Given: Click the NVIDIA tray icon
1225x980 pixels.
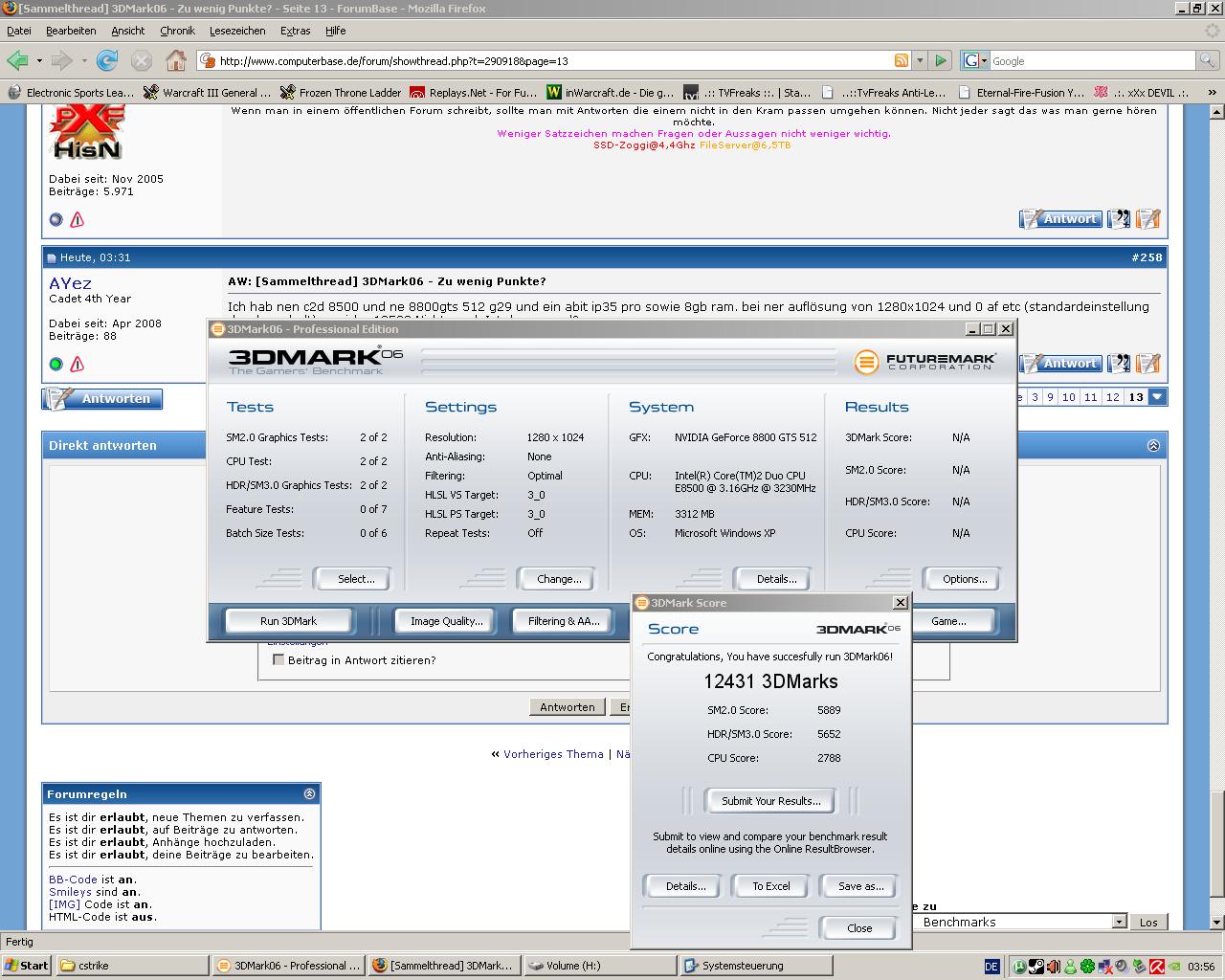Looking at the screenshot, I should 1173,967.
